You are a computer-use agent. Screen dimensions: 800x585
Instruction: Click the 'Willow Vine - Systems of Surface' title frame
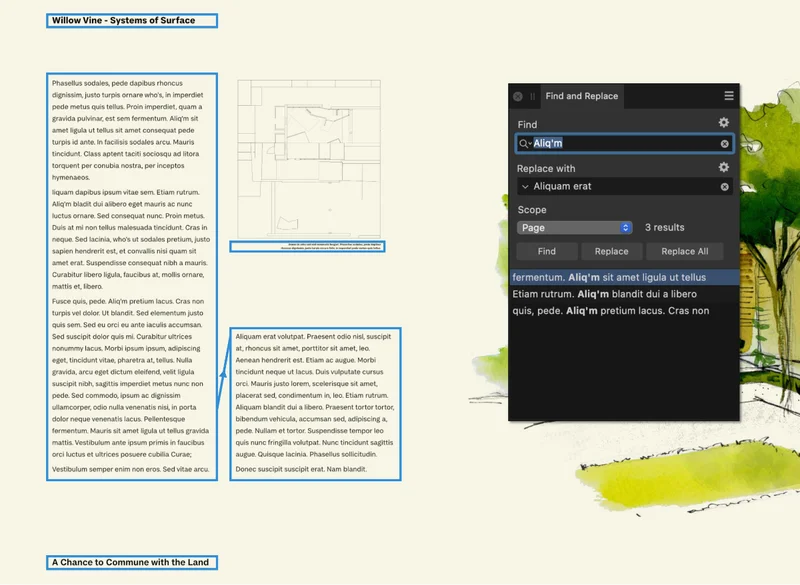click(x=132, y=20)
